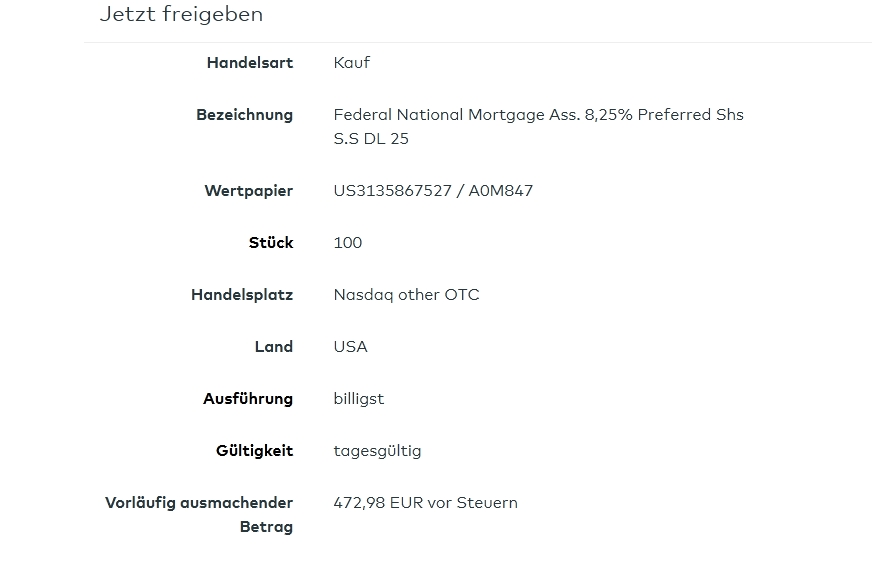Click the Handelsplatz label

(x=242, y=295)
